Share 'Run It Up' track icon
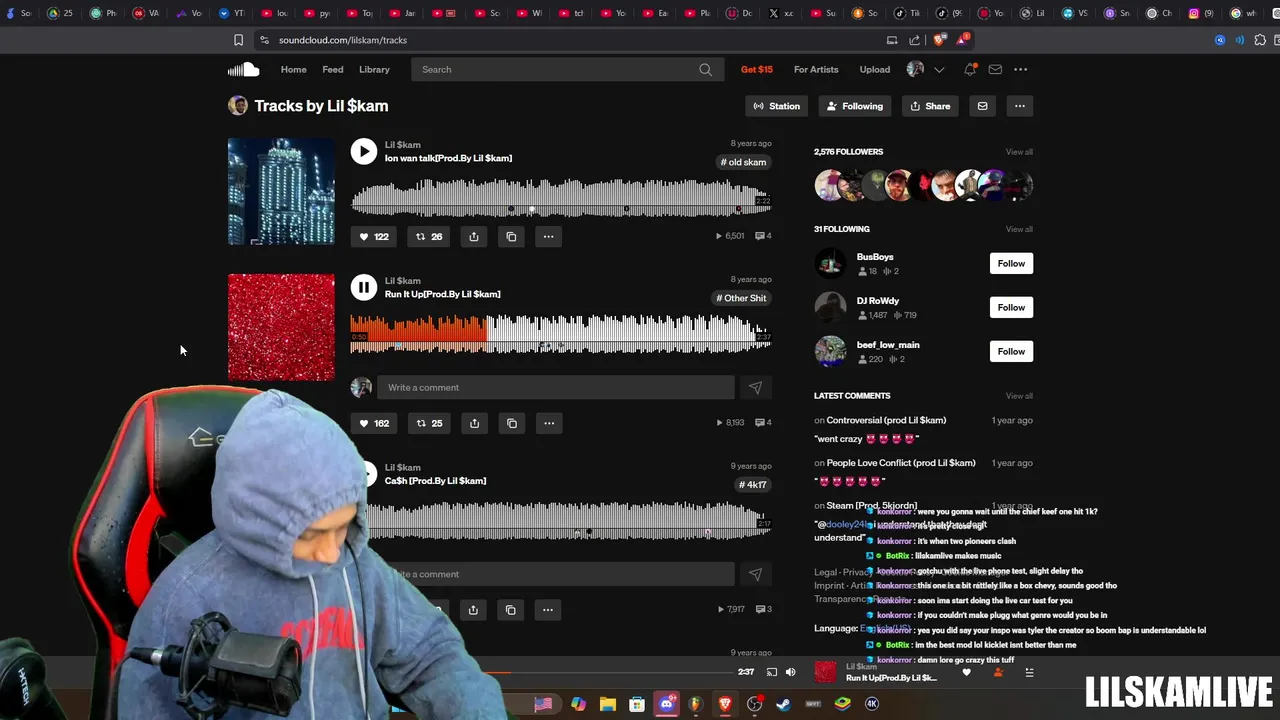The width and height of the screenshot is (1280, 720). point(474,423)
